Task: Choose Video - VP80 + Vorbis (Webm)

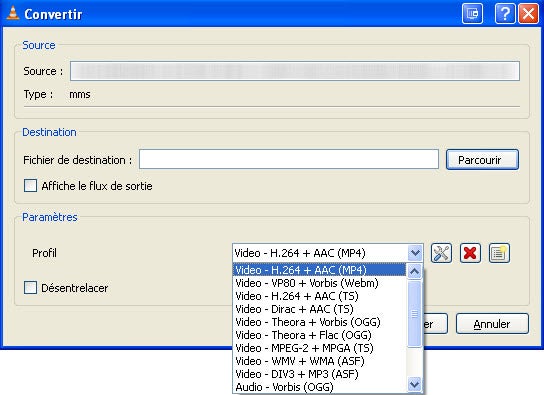Action: point(319,283)
